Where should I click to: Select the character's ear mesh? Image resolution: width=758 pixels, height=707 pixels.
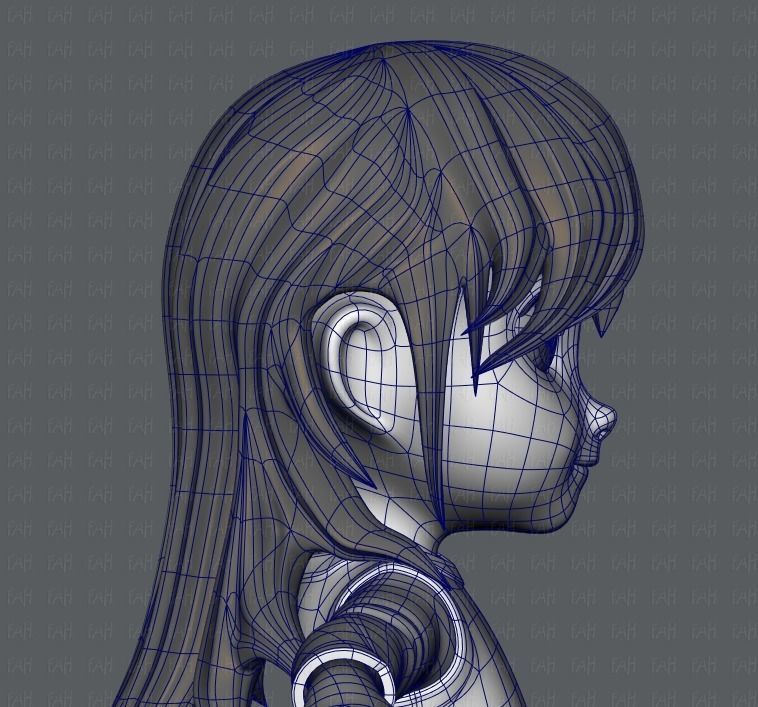[362, 362]
